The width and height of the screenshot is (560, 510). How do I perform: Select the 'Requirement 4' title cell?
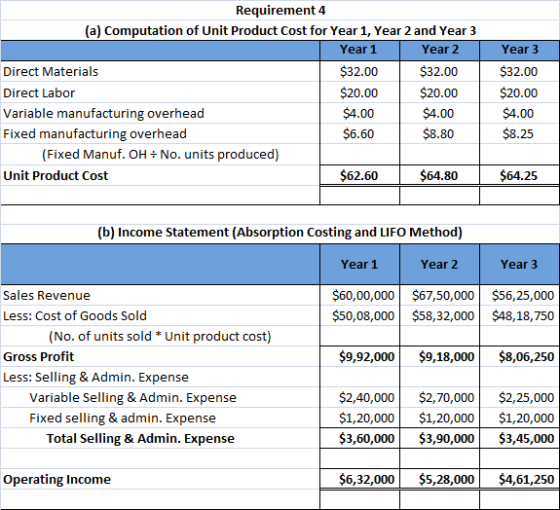tap(280, 10)
